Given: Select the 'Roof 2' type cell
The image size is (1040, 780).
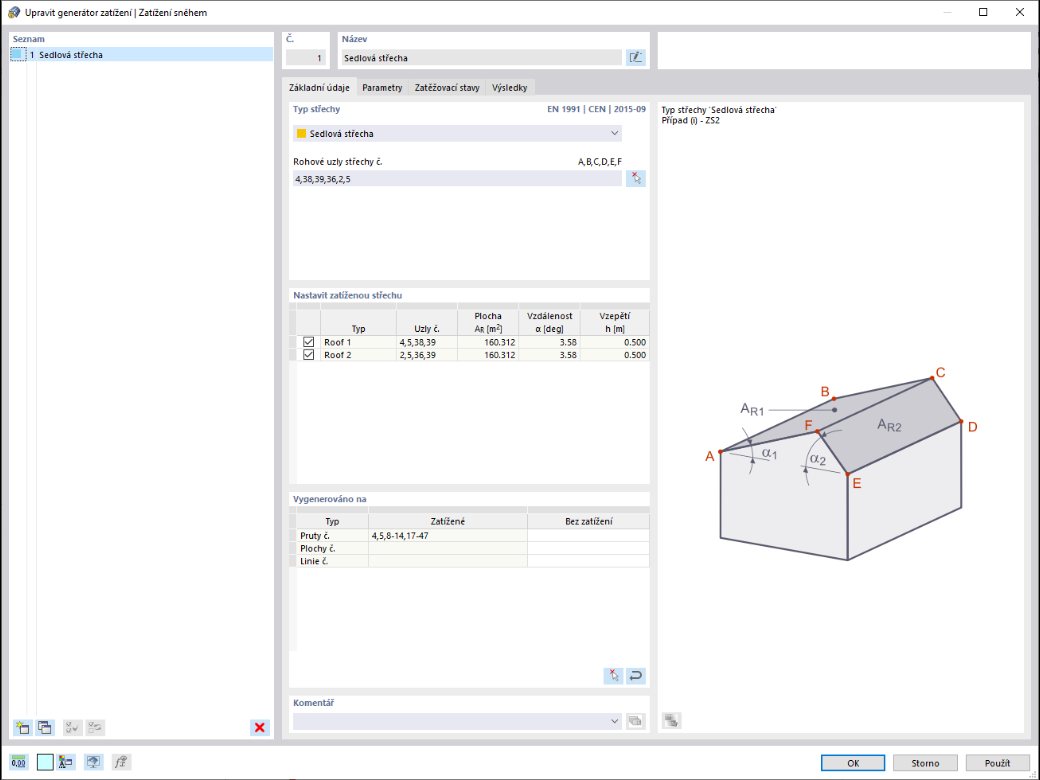Looking at the screenshot, I should pyautogui.click(x=358, y=355).
